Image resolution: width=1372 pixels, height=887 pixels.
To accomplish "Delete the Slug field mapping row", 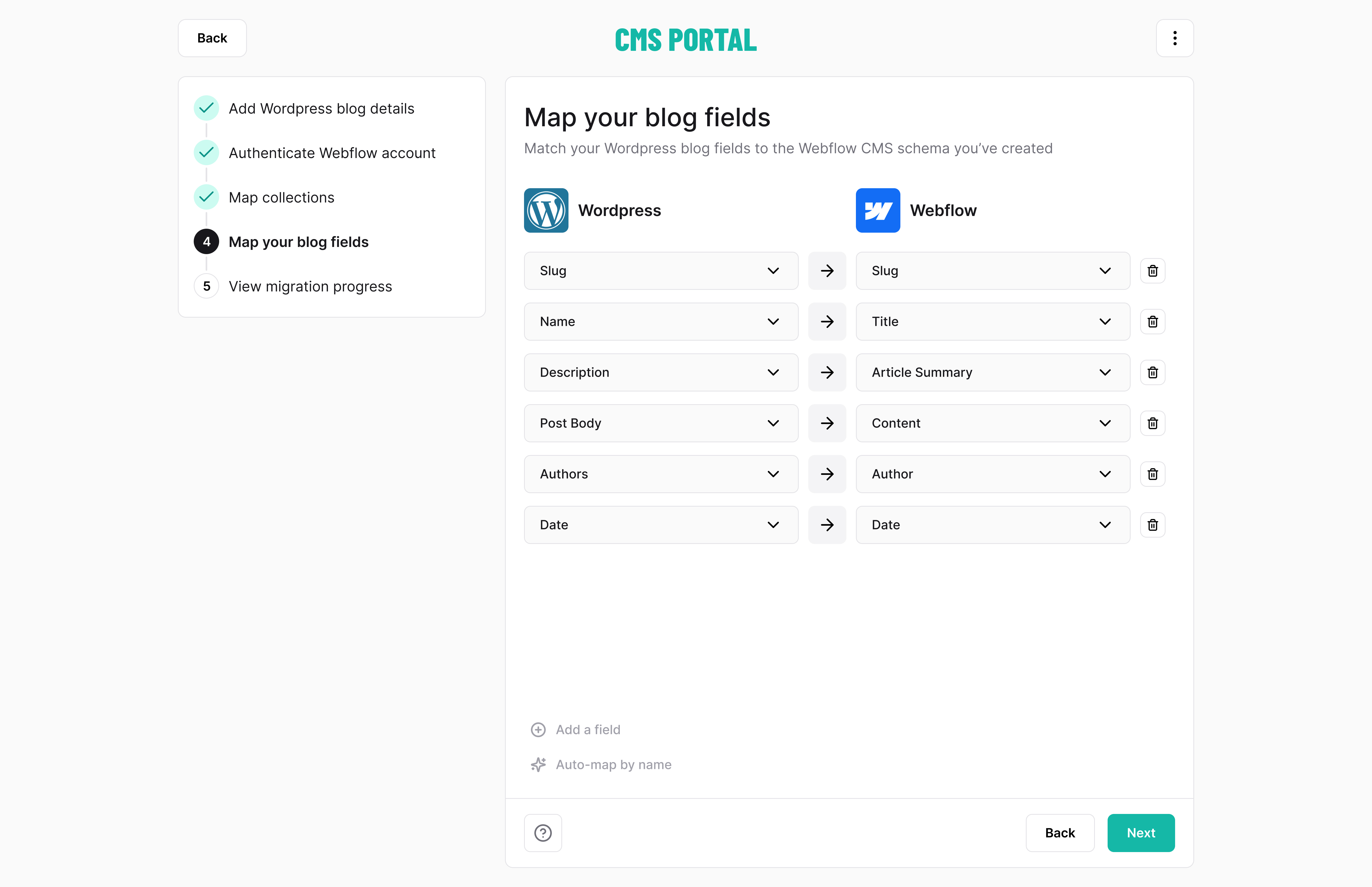I will (x=1152, y=271).
